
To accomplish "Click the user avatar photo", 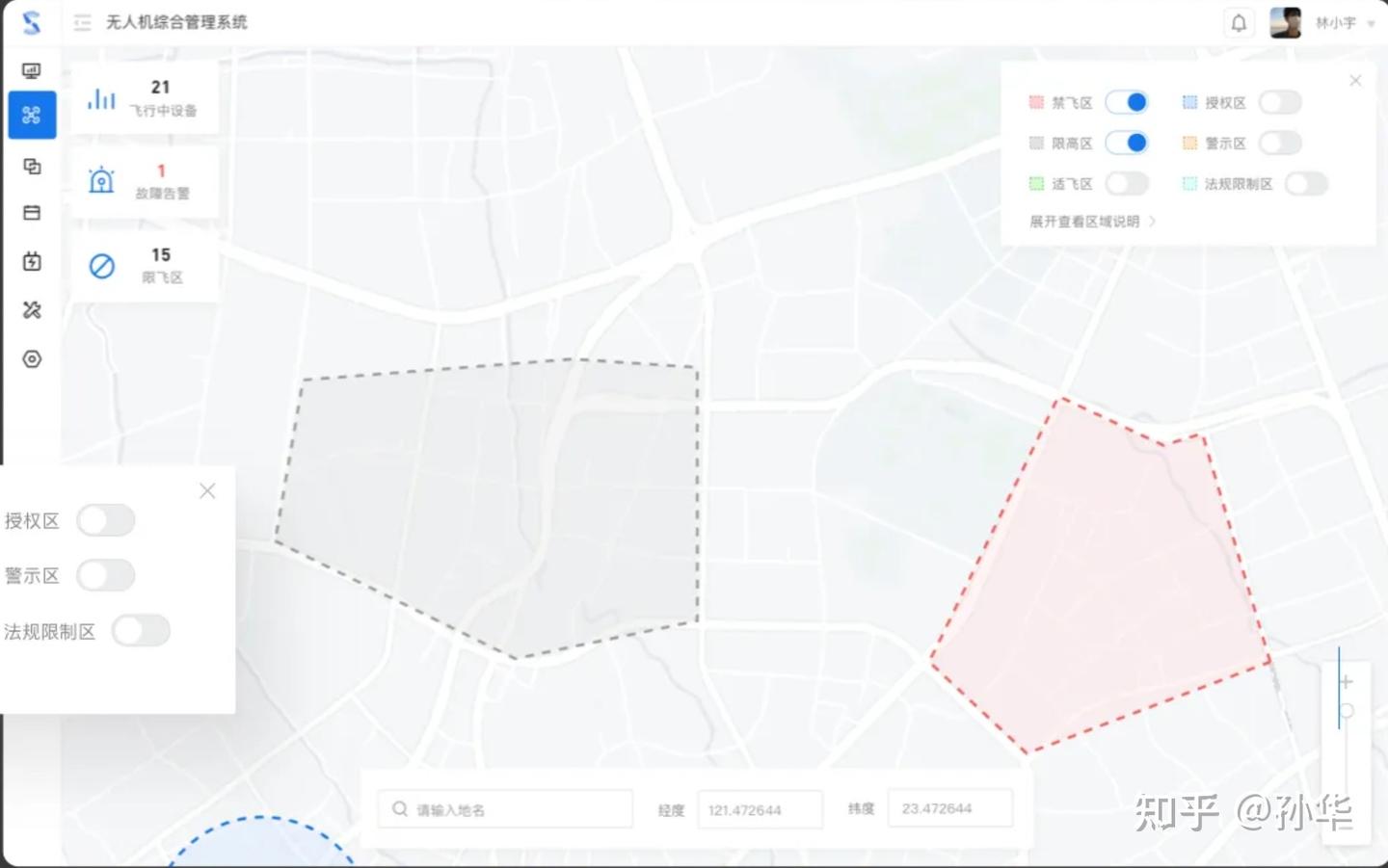I will pyautogui.click(x=1286, y=22).
